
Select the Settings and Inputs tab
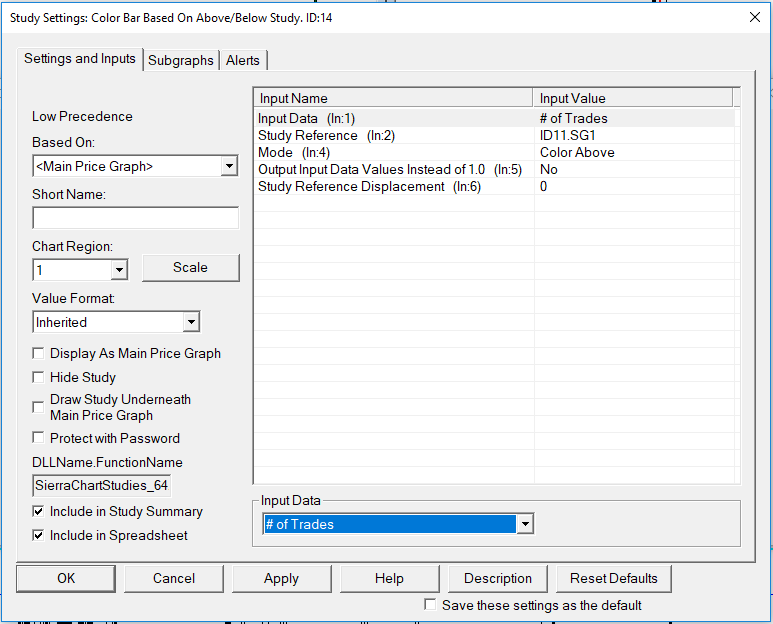point(80,59)
